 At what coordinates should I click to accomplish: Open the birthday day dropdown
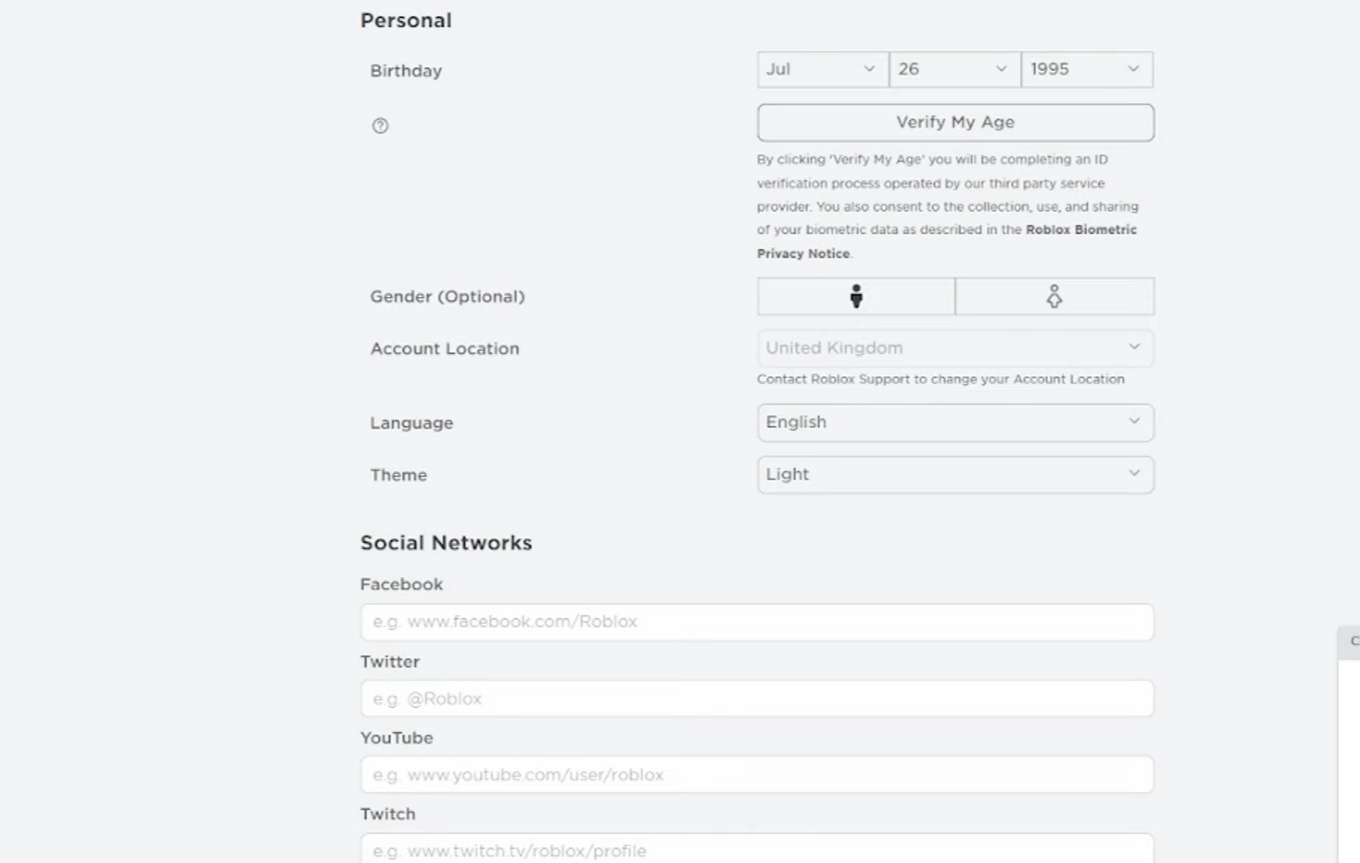coord(954,70)
